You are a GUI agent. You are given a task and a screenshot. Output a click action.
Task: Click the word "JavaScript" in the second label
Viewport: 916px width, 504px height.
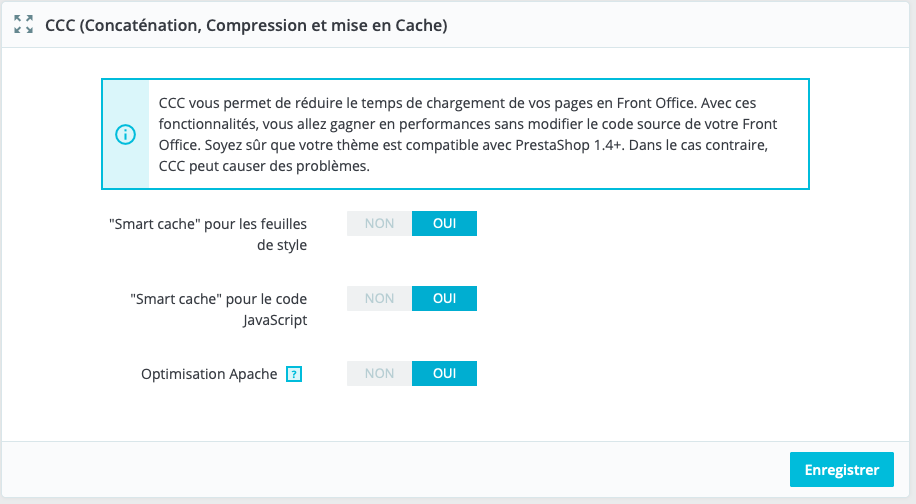pos(274,320)
